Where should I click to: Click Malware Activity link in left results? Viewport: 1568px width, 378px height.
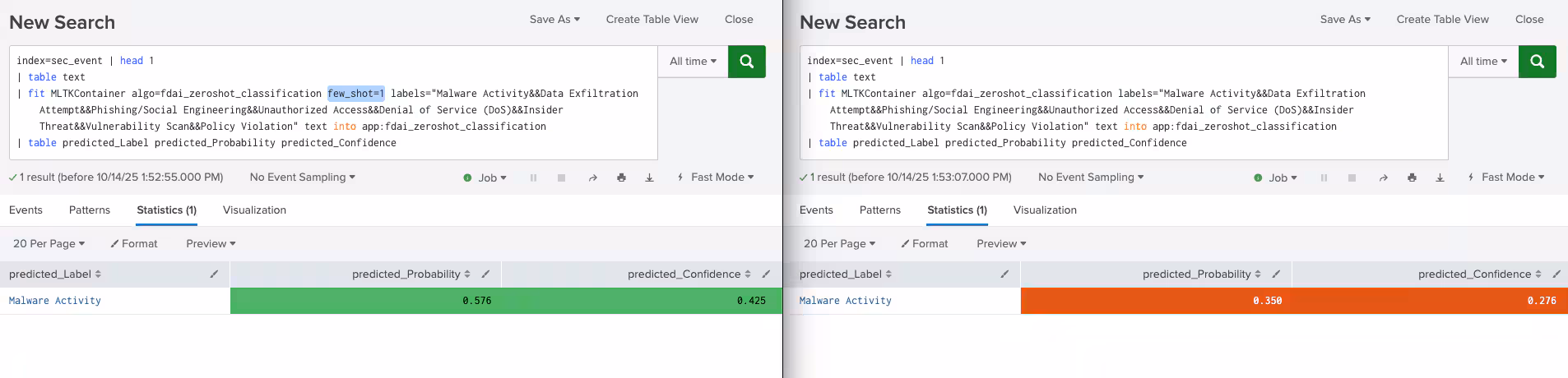55,301
